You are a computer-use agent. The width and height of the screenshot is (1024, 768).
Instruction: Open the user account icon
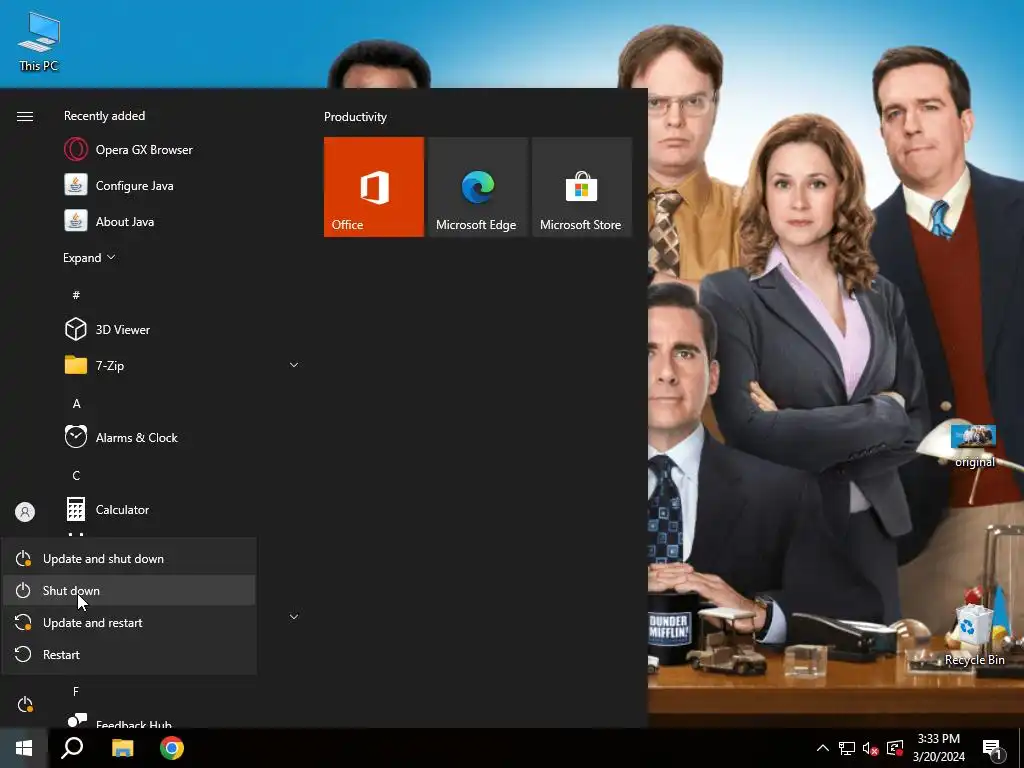(x=25, y=512)
